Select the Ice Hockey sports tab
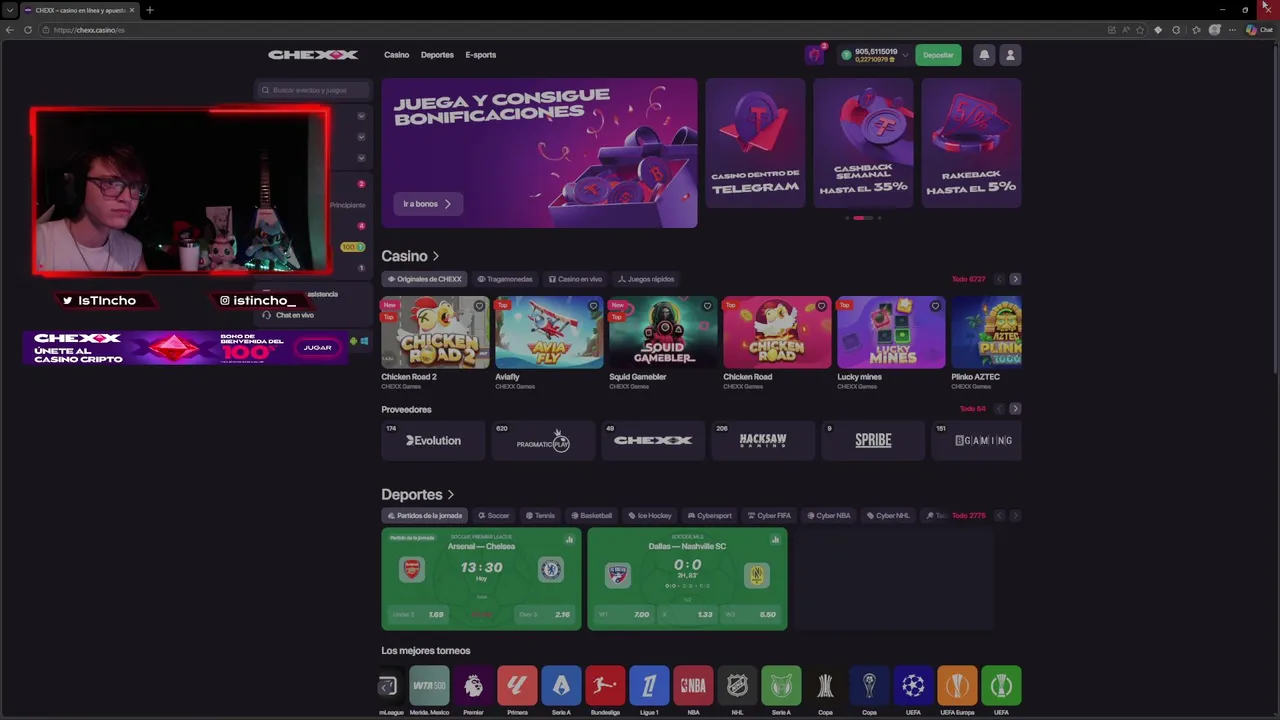The width and height of the screenshot is (1280, 720). 649,516
